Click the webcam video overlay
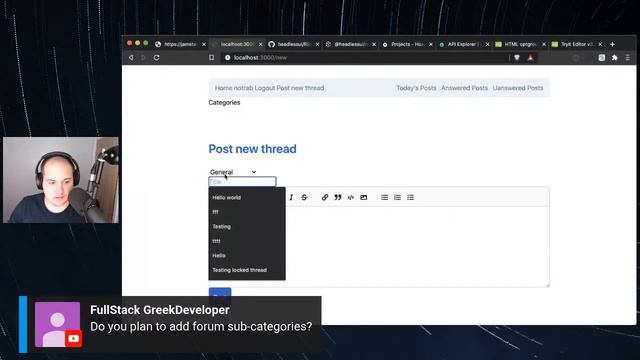 point(61,180)
